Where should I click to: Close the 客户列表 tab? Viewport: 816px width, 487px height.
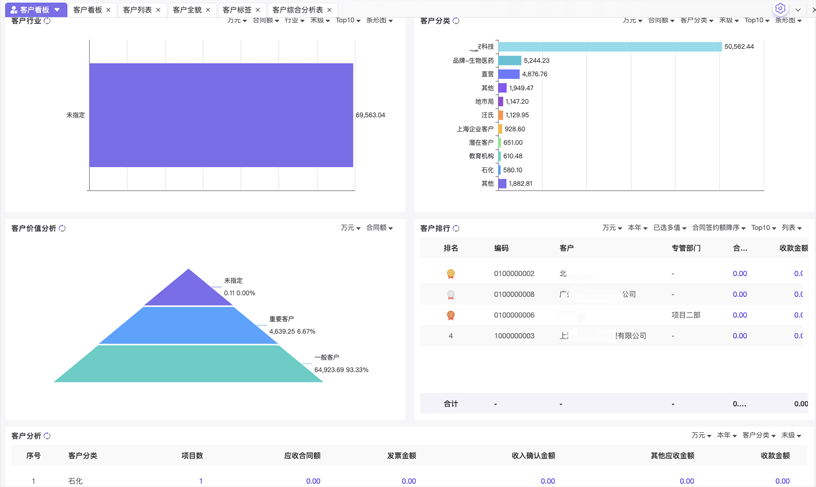[x=158, y=10]
